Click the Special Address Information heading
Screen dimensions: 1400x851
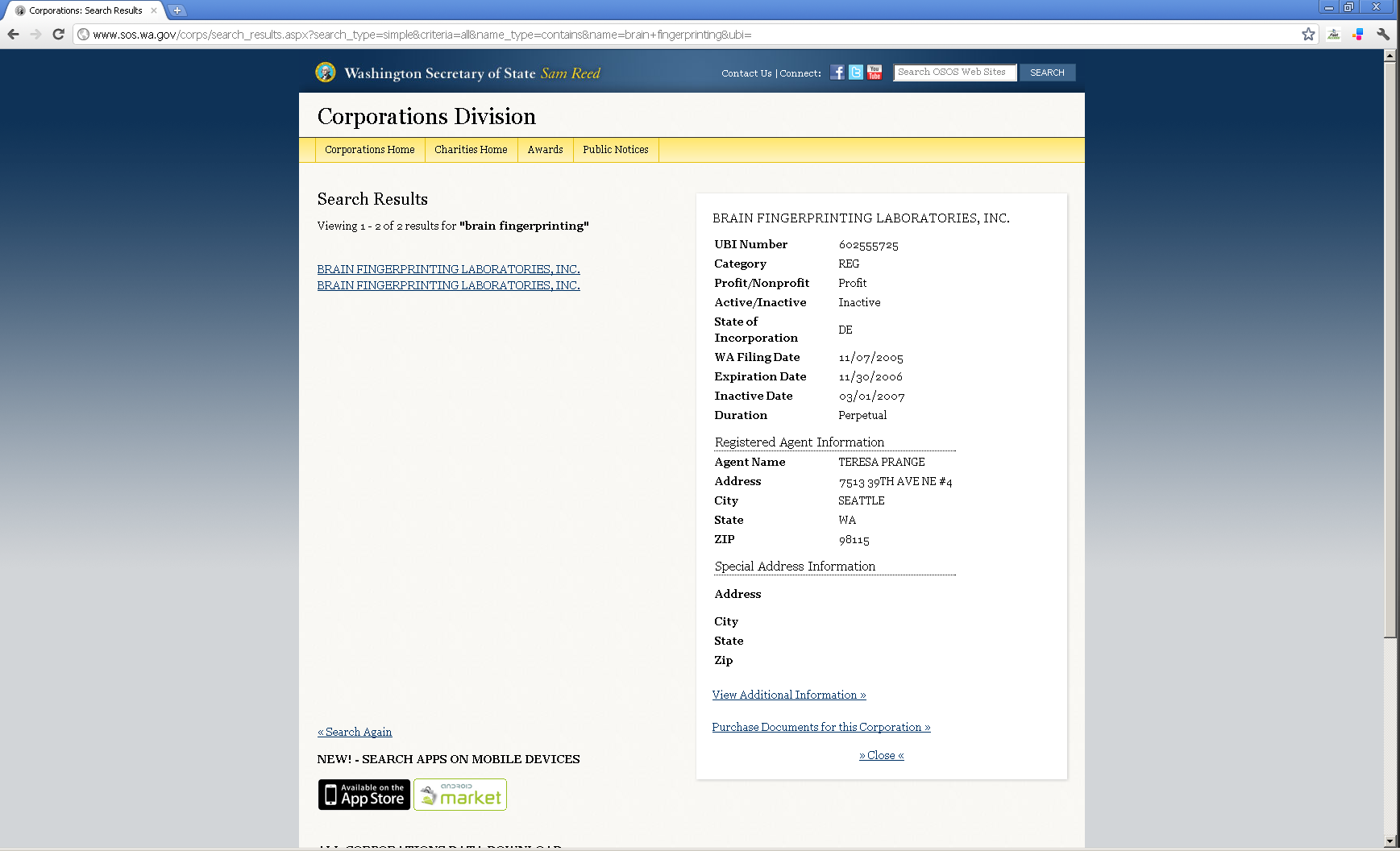(x=795, y=567)
